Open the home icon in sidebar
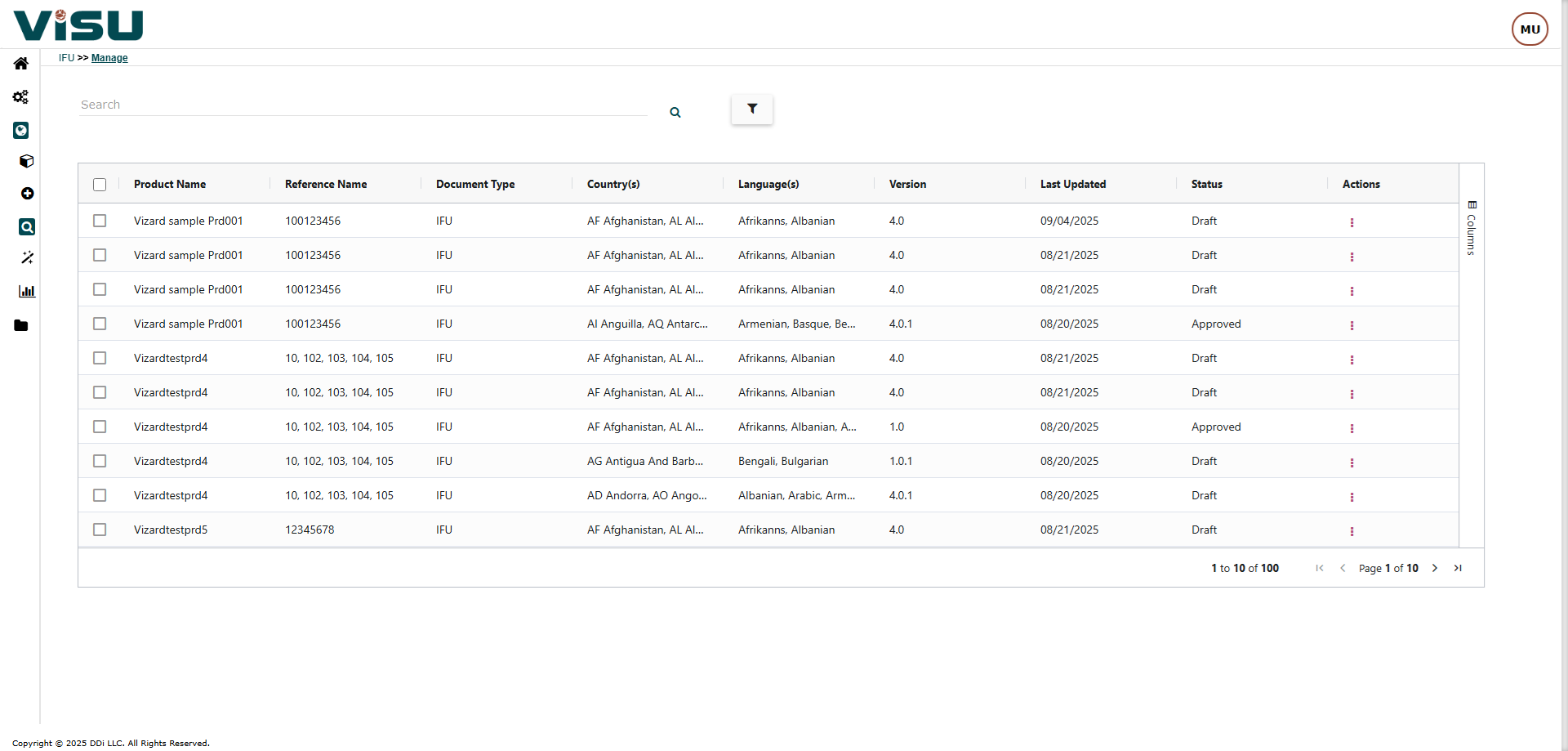 click(x=21, y=64)
